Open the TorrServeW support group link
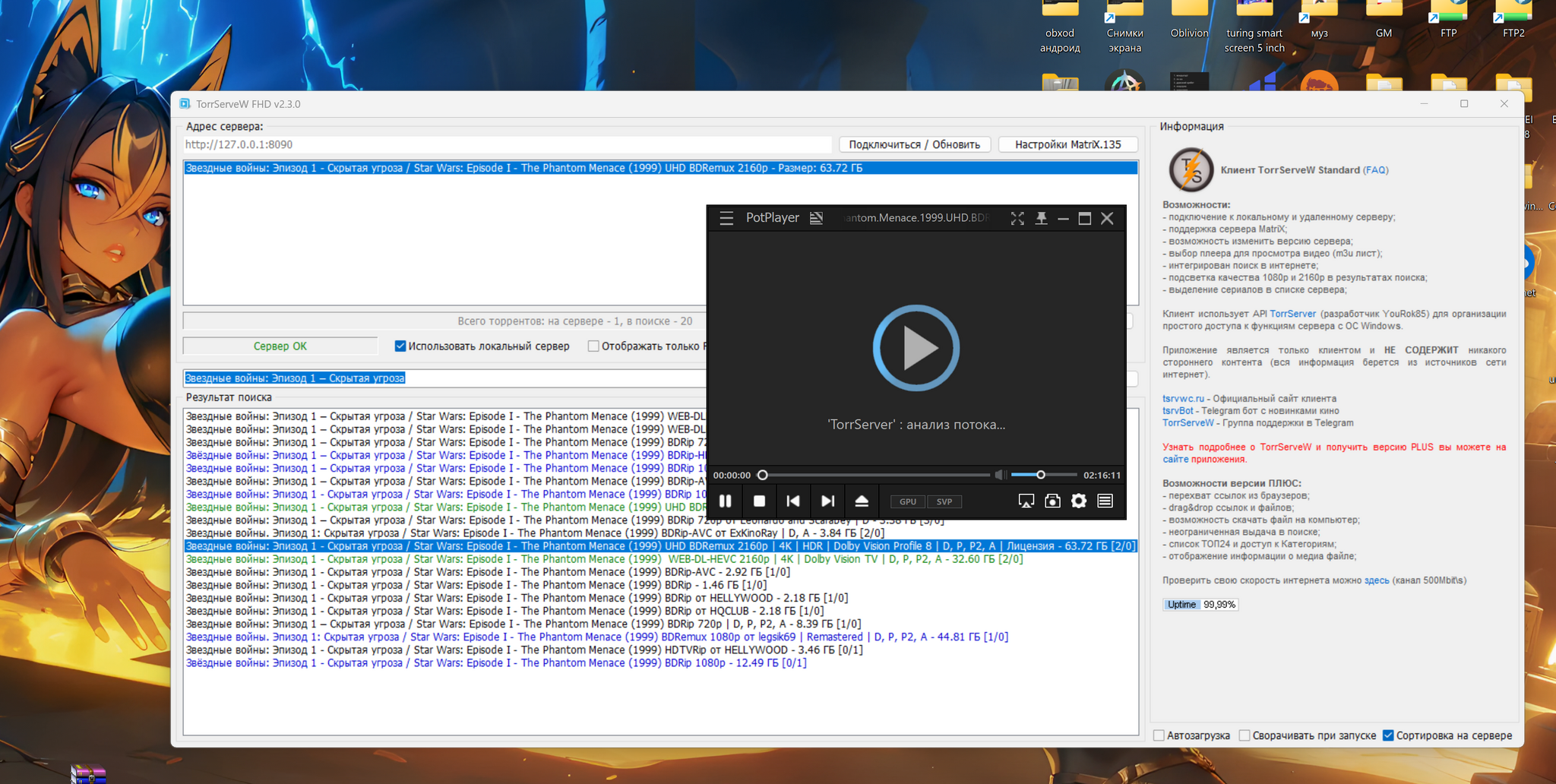Image resolution: width=1556 pixels, height=784 pixels. point(1188,423)
